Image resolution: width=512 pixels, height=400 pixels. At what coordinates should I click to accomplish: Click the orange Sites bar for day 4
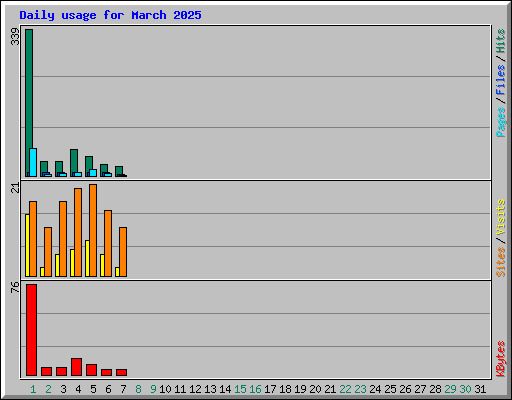click(78, 232)
